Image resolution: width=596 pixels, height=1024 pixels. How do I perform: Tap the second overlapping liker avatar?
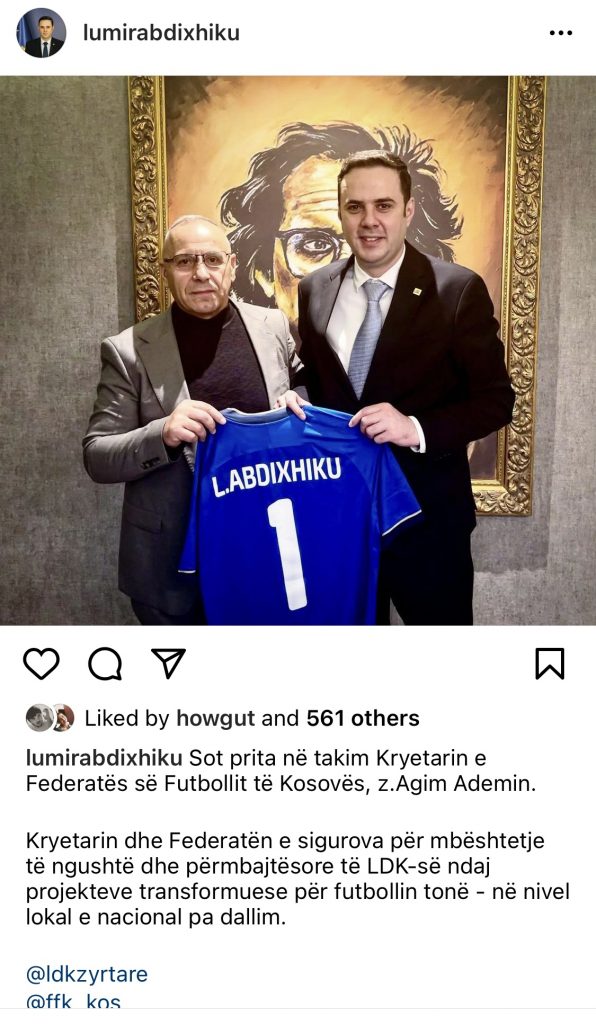[63, 718]
